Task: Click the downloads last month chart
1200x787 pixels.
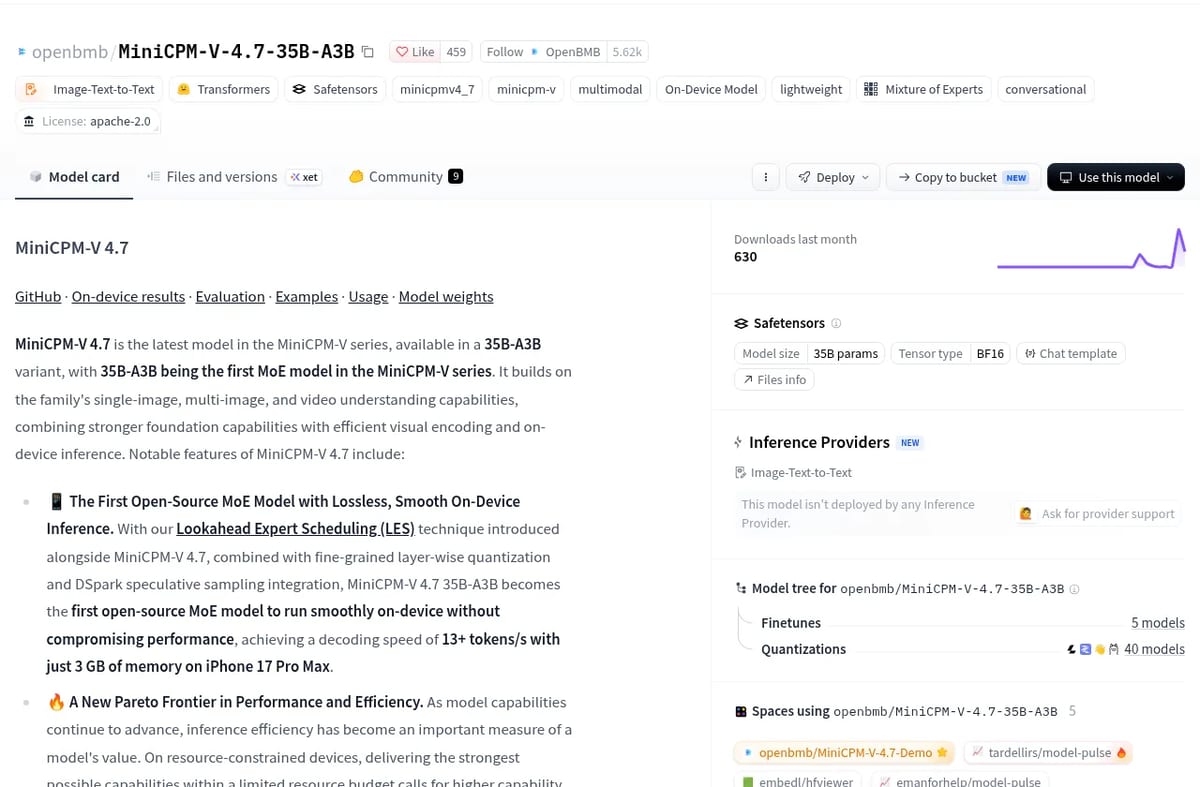Action: (x=1091, y=250)
